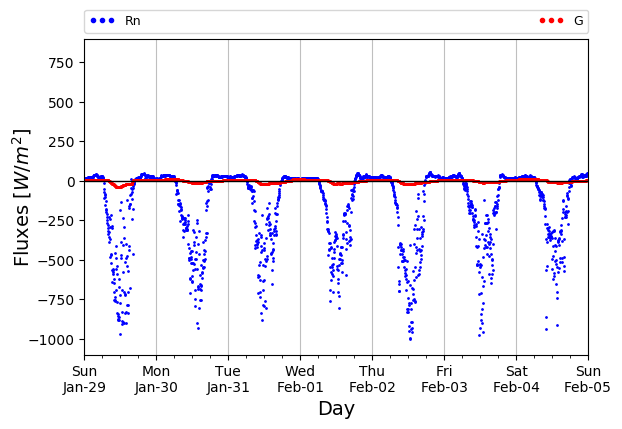622x429 pixels.
Task: Click the y-axis tick label −750
Action: (56, 300)
